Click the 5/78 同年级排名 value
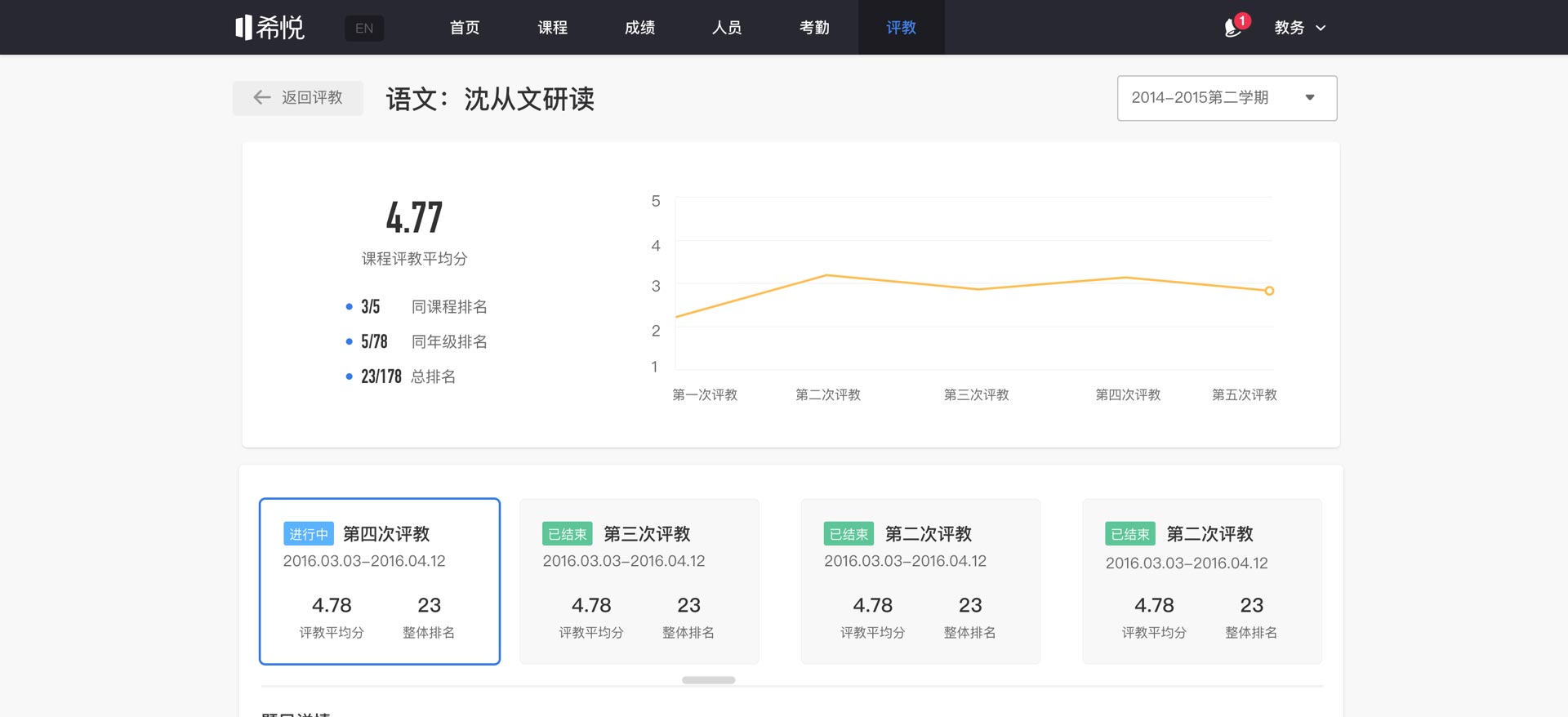Viewport: 1568px width, 717px height. [374, 342]
